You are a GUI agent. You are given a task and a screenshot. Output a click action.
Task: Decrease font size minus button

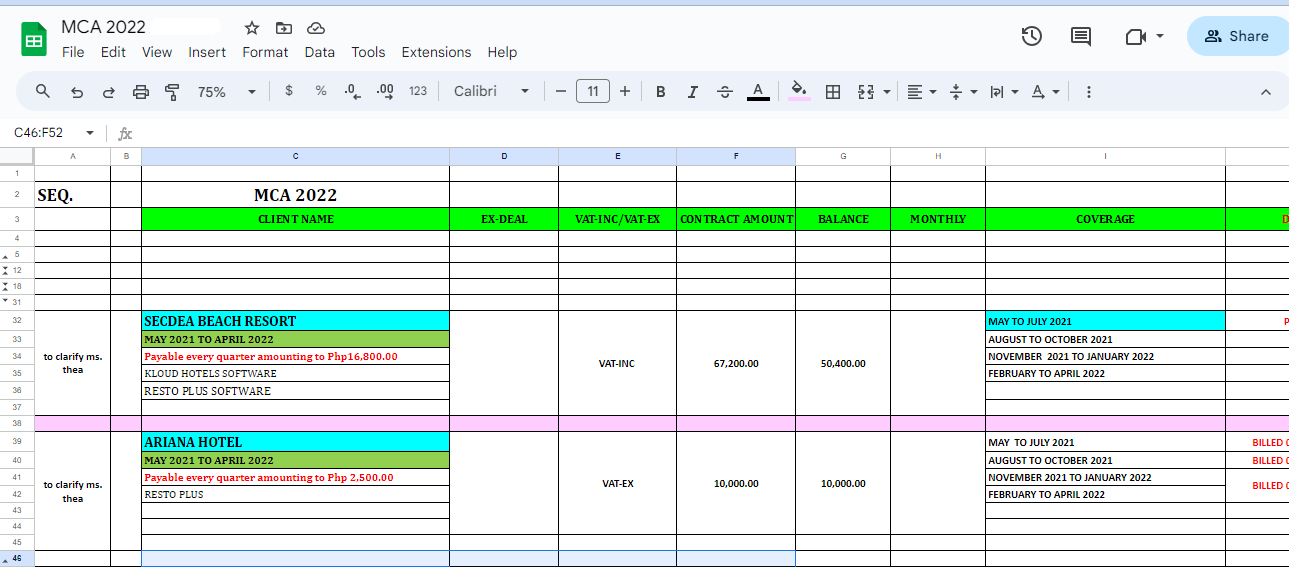pos(561,91)
